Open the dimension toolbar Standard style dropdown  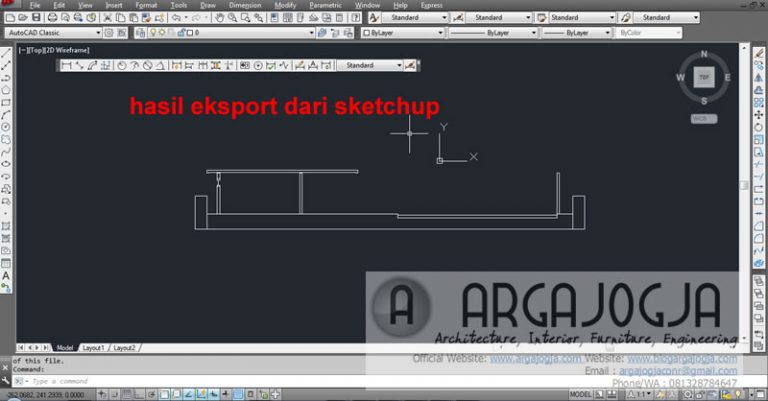coord(370,65)
